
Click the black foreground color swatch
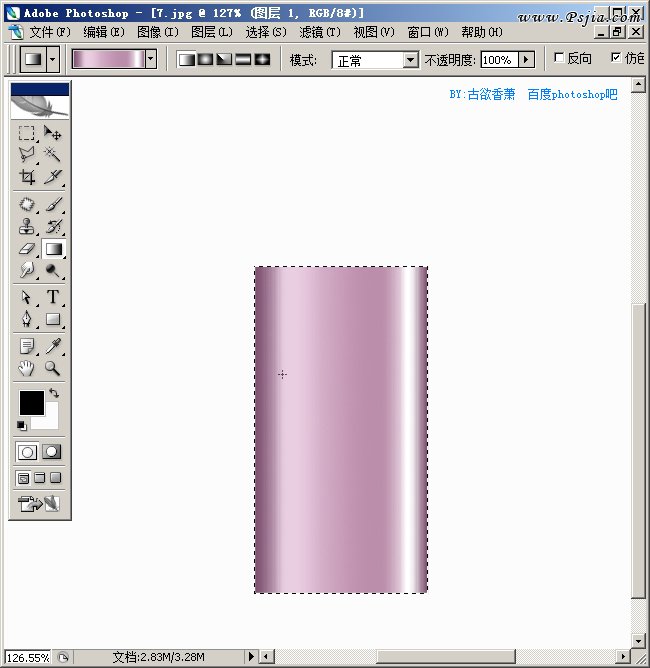(32, 403)
